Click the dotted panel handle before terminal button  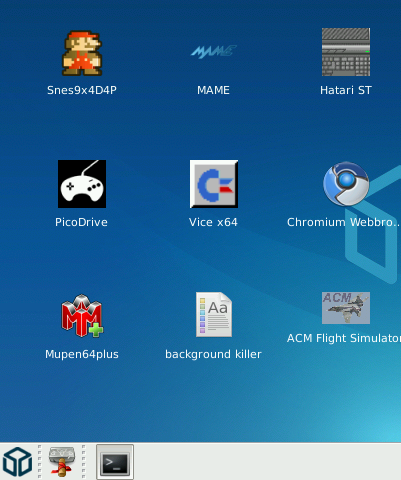pos(84,462)
